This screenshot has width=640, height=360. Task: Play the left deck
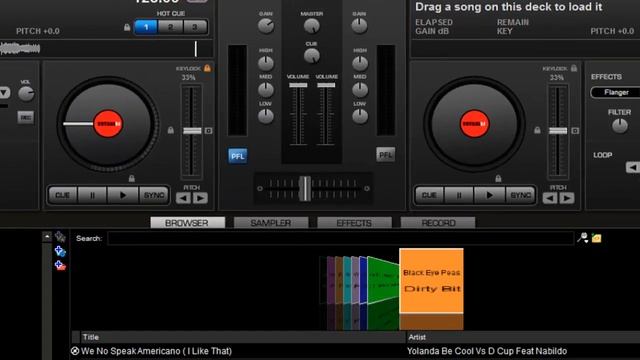[x=123, y=195]
